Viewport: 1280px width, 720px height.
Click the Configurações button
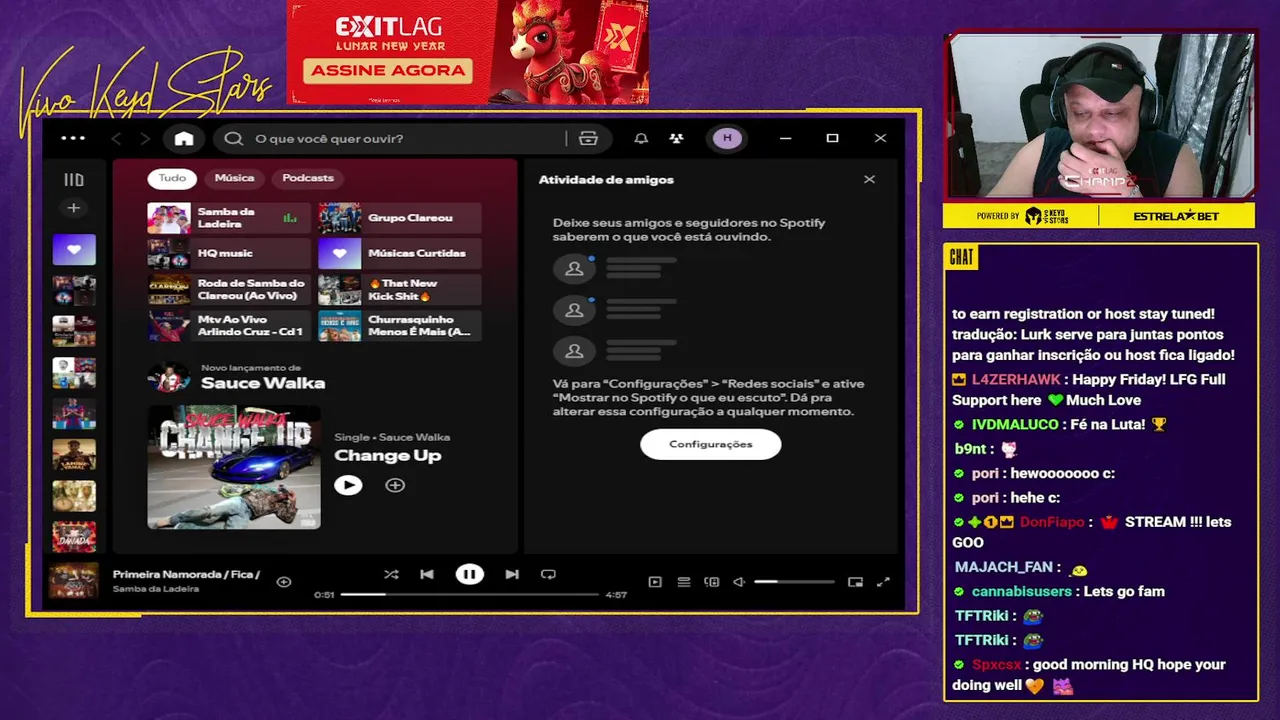point(711,444)
